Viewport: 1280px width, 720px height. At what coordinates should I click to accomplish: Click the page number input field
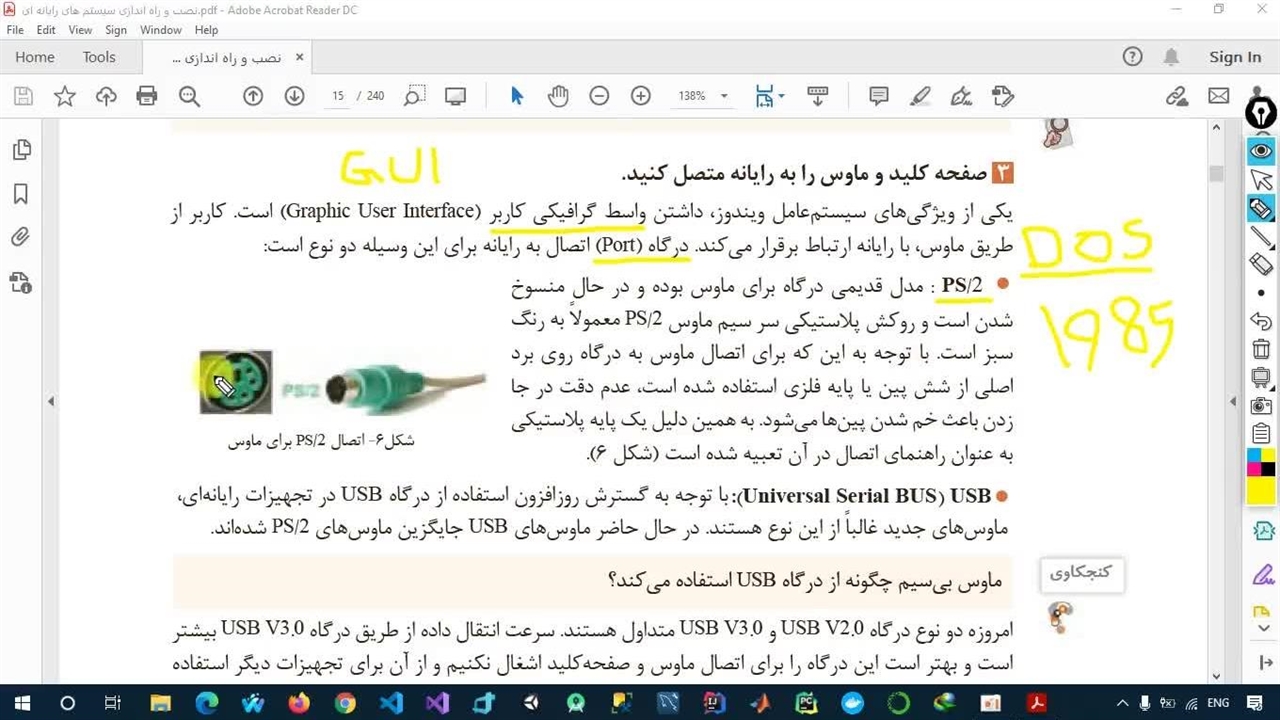(x=338, y=96)
